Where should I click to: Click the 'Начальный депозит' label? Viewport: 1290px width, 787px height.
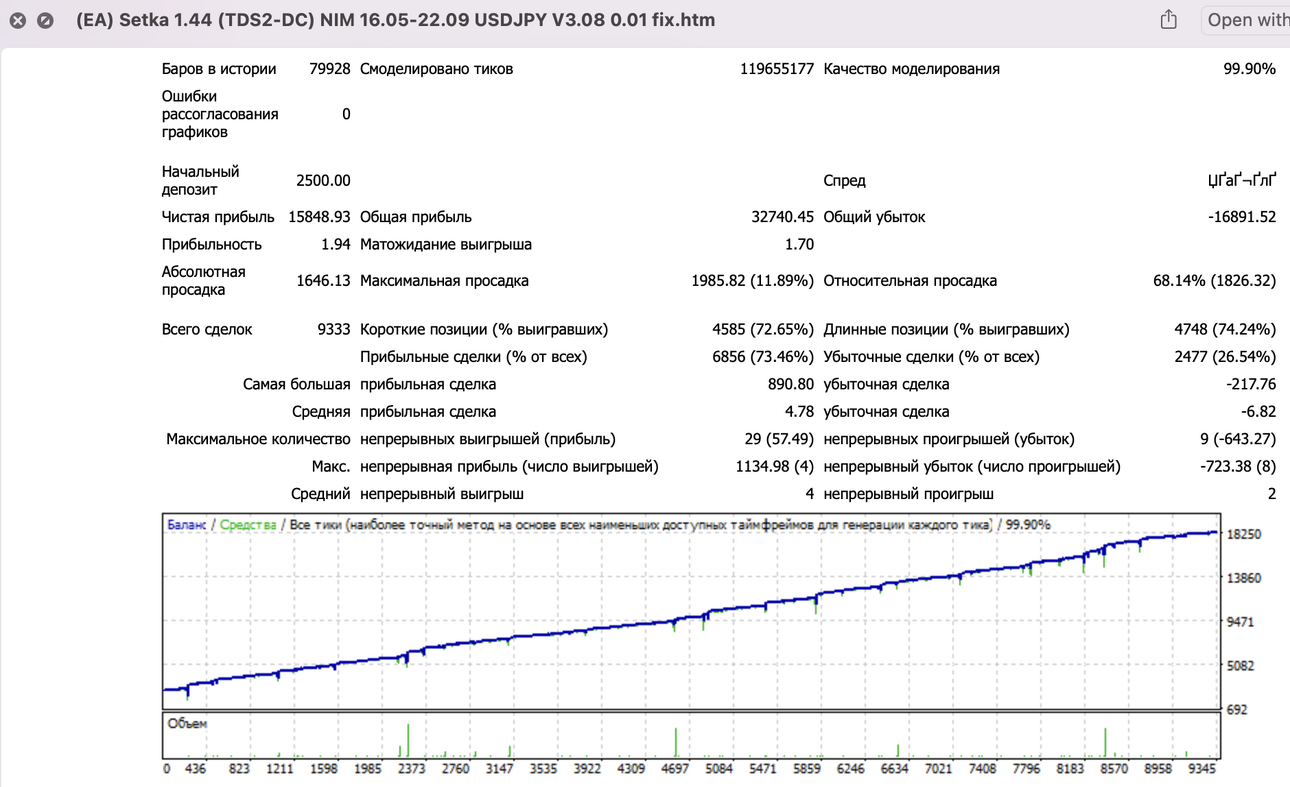tap(201, 181)
